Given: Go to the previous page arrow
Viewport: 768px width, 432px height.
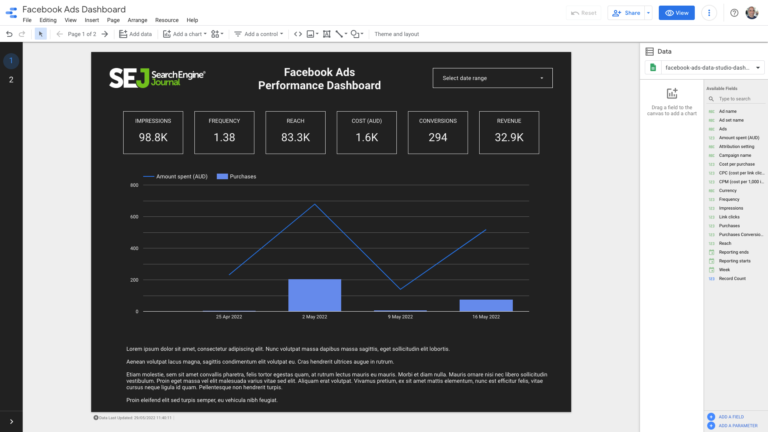Looking at the screenshot, I should (x=59, y=34).
